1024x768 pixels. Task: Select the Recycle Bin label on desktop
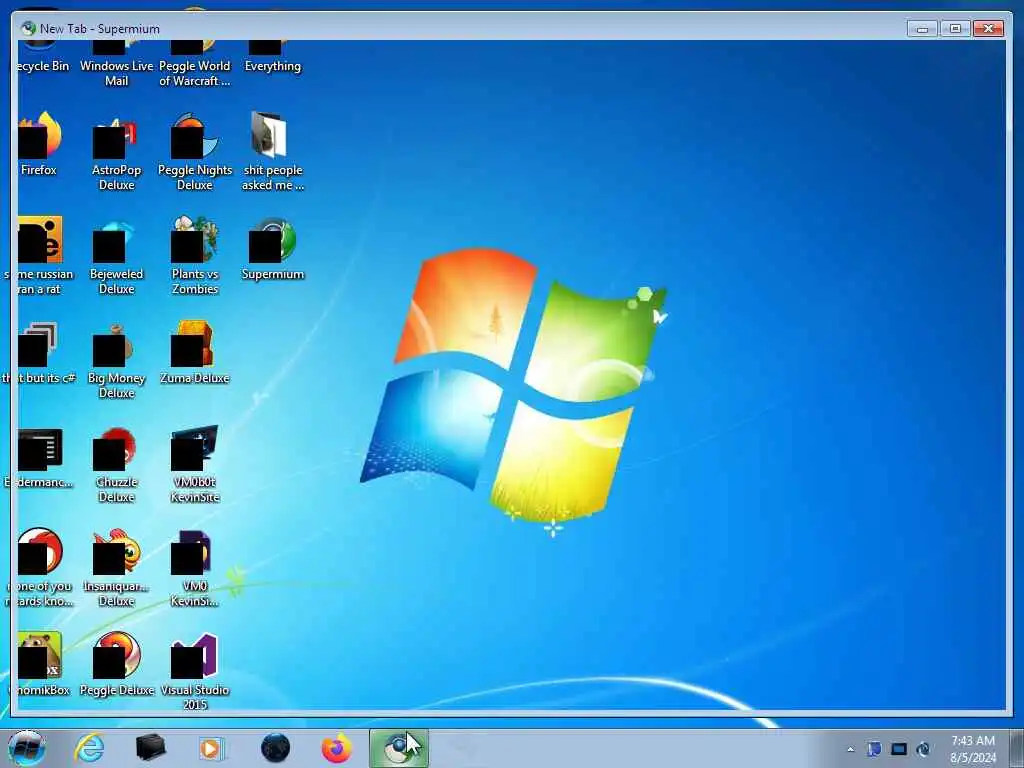tap(43, 66)
